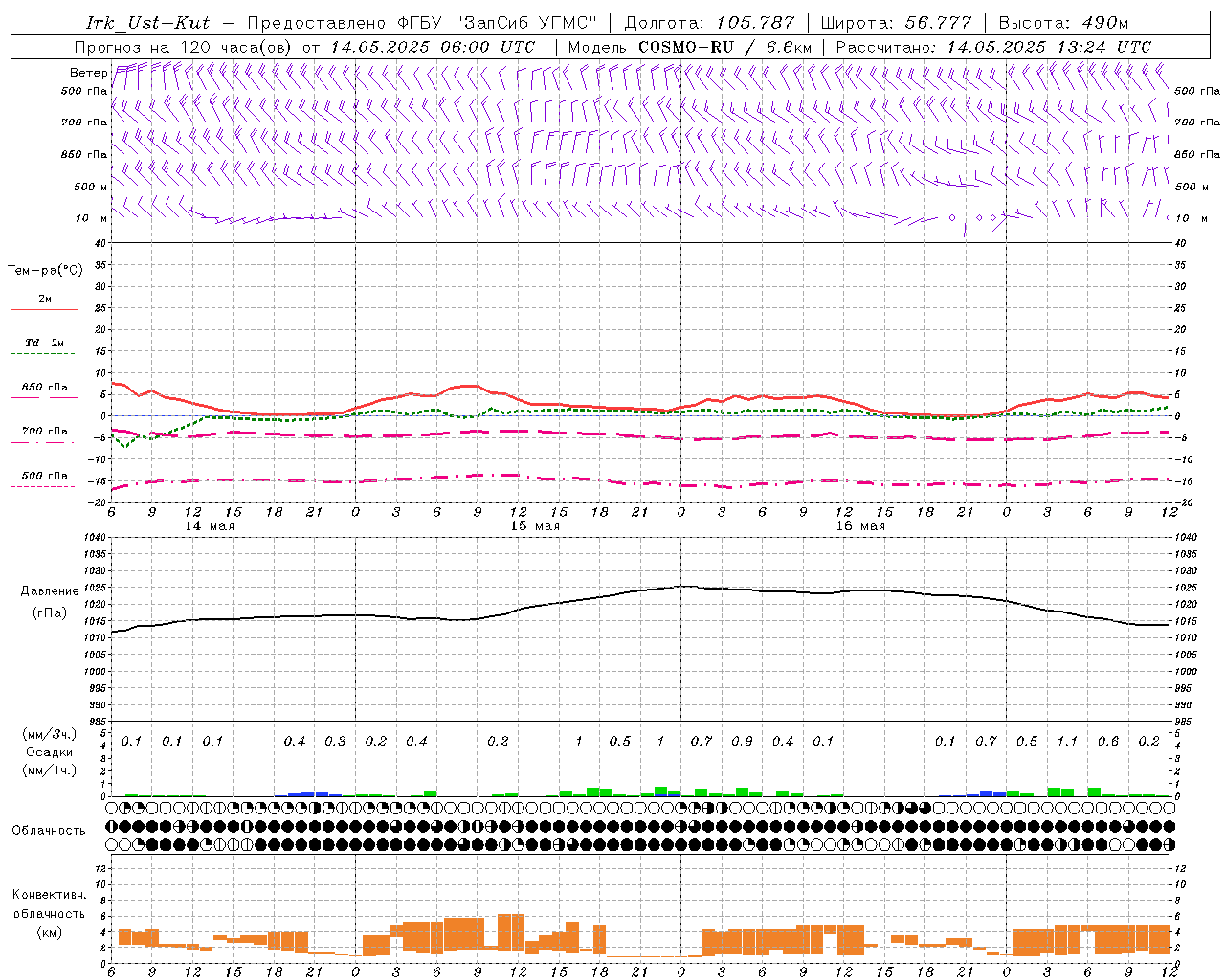Click the model label COSMO-RU / 6.6км
Viewport: 1225px width, 980px height.
point(725,47)
